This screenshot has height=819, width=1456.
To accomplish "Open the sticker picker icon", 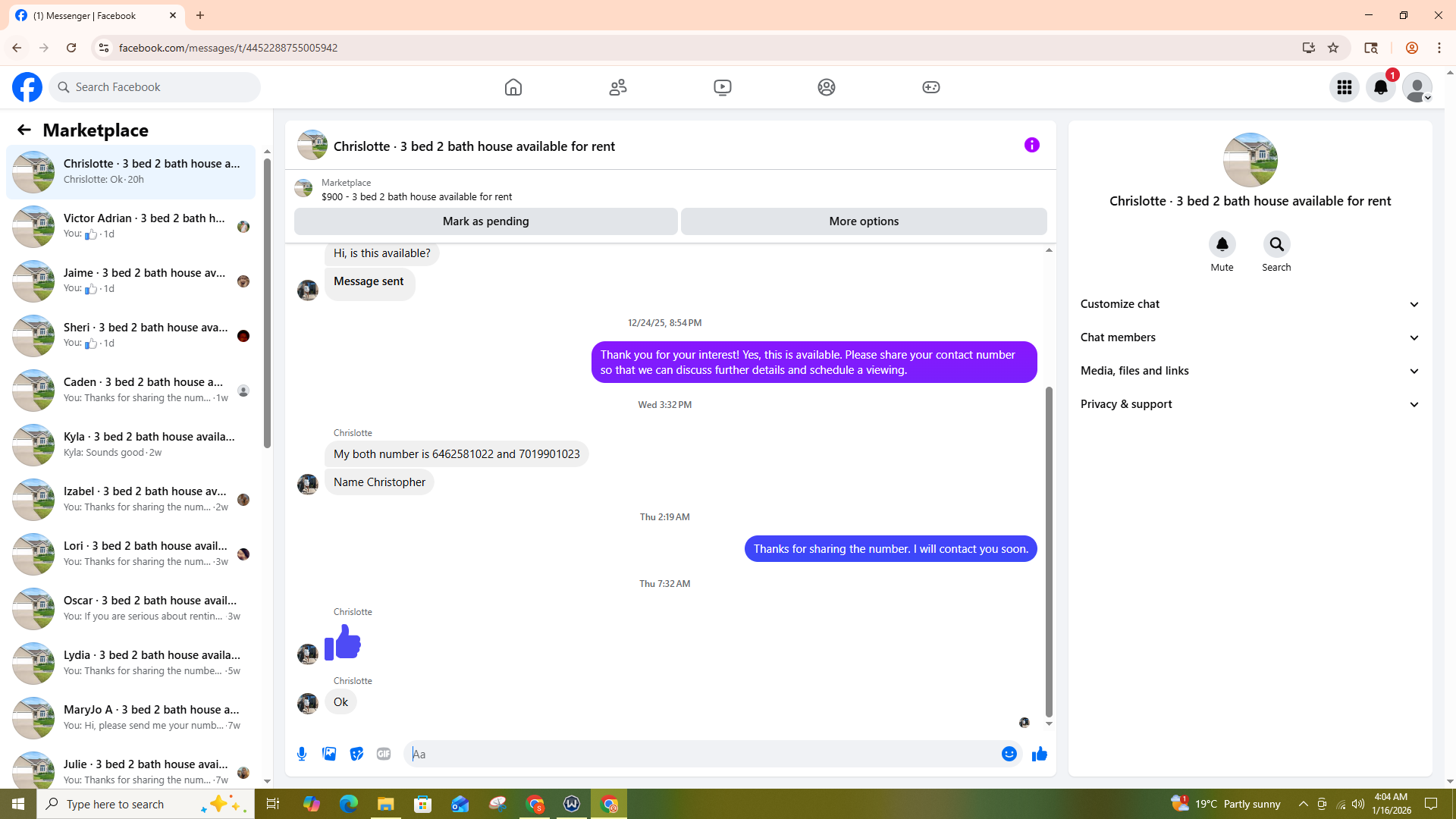I will 356,754.
